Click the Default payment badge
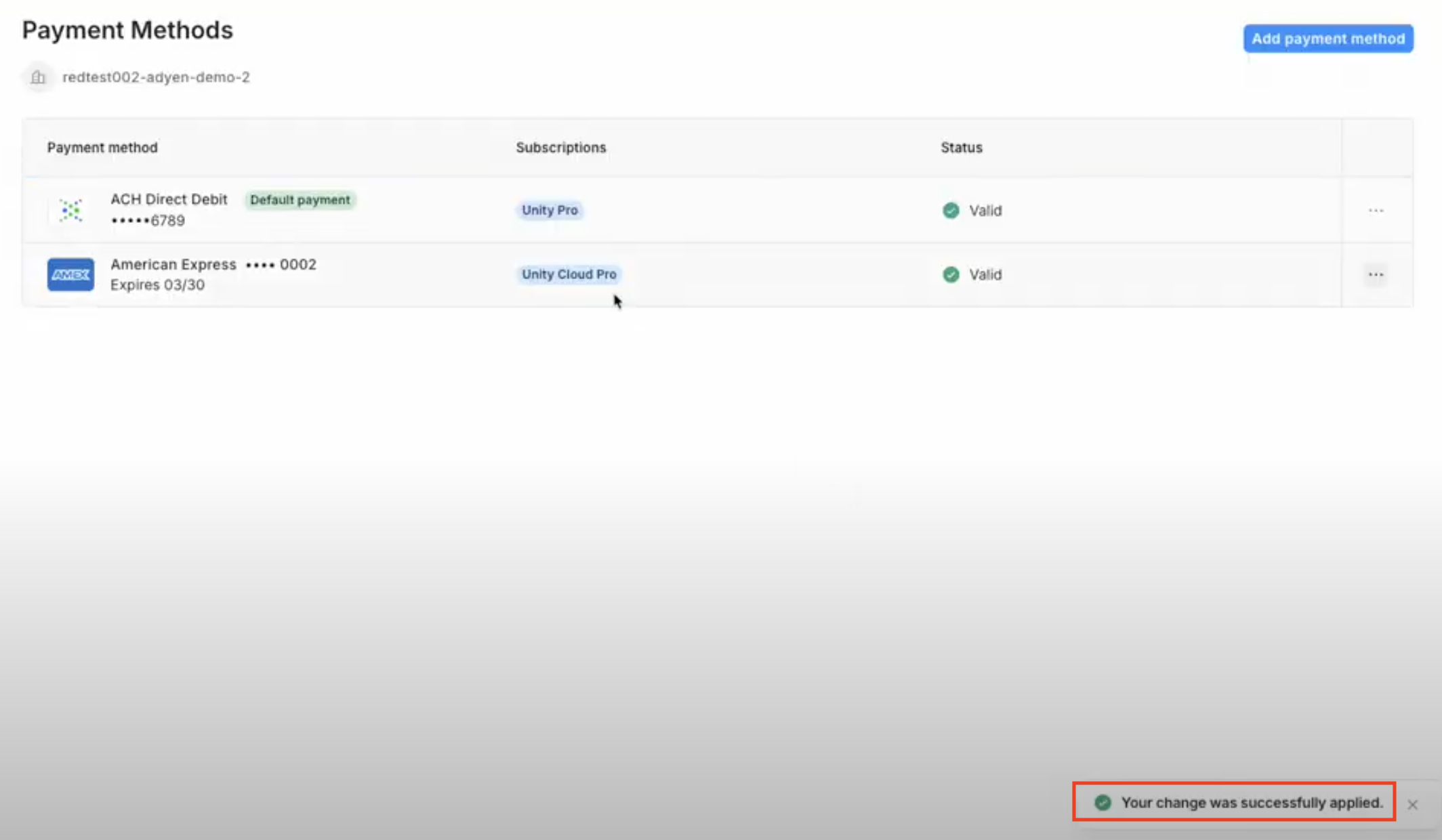The width and height of the screenshot is (1442, 840). [x=300, y=200]
